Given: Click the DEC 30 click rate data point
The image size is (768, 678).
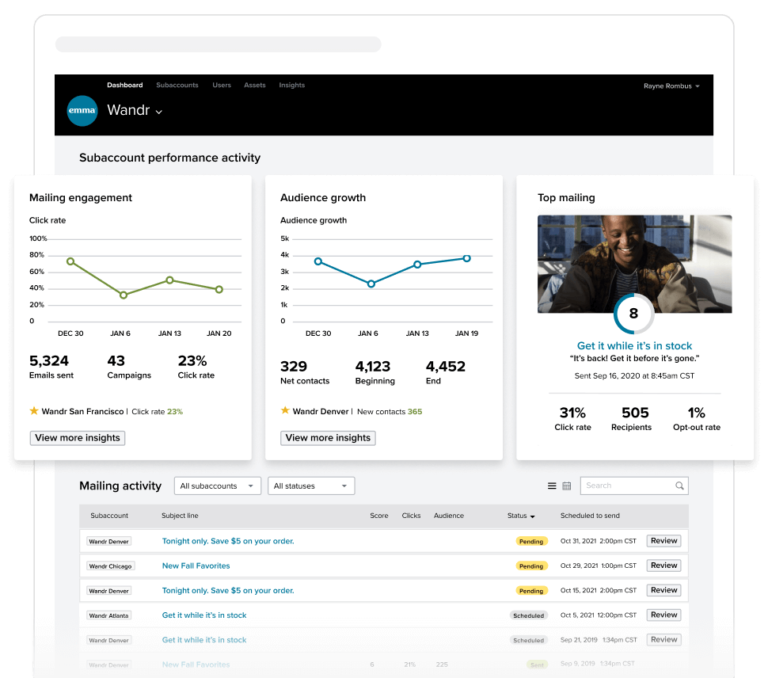Looking at the screenshot, I should click(70, 261).
